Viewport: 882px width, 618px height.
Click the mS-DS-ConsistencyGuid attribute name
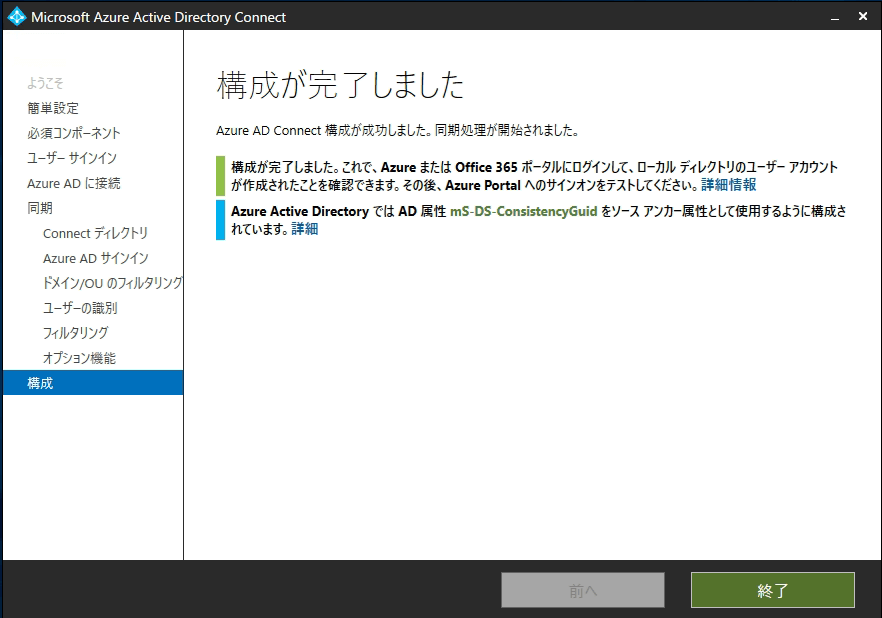[524, 211]
